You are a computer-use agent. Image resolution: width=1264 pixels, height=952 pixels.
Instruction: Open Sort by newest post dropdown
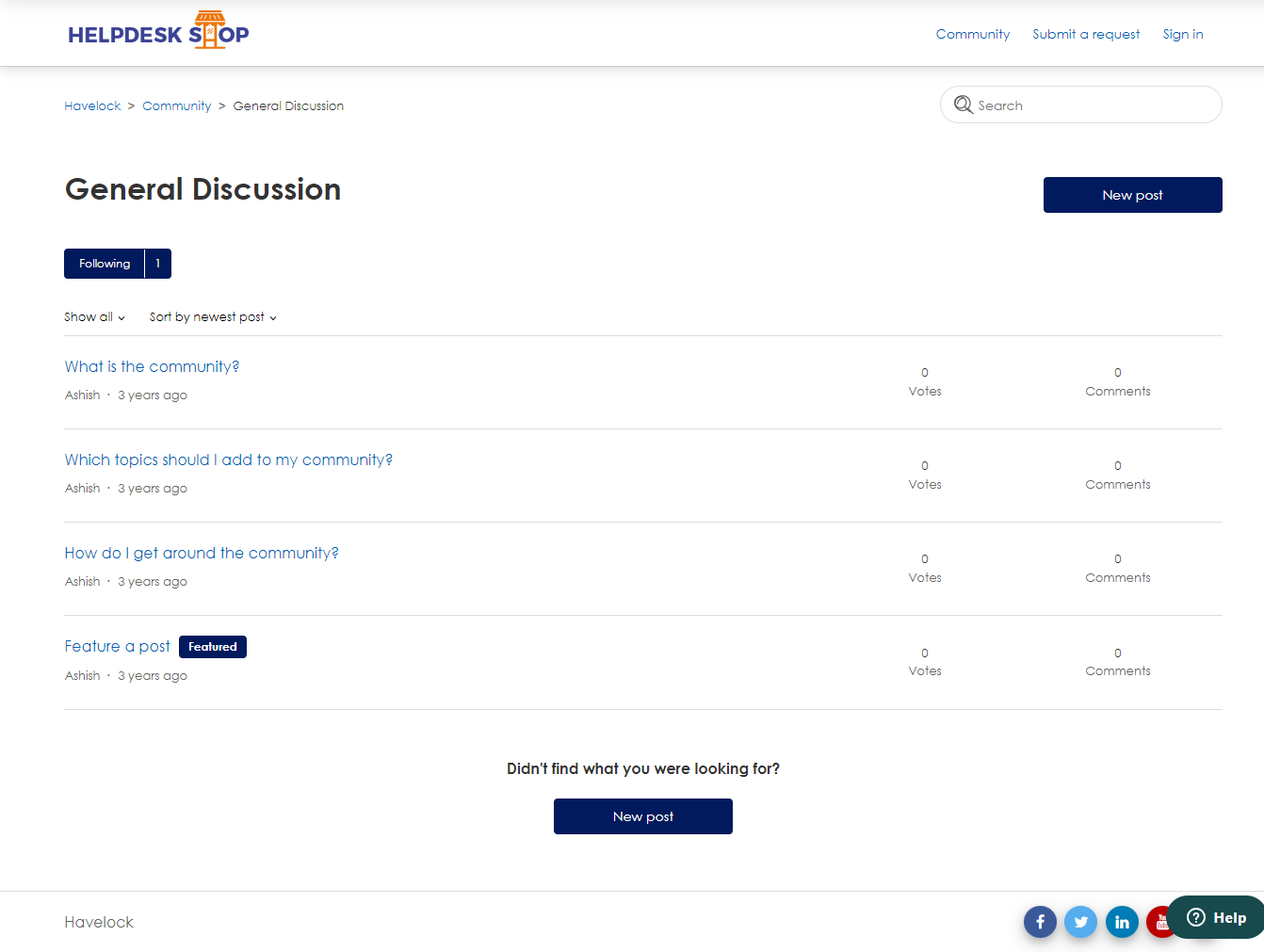213,317
